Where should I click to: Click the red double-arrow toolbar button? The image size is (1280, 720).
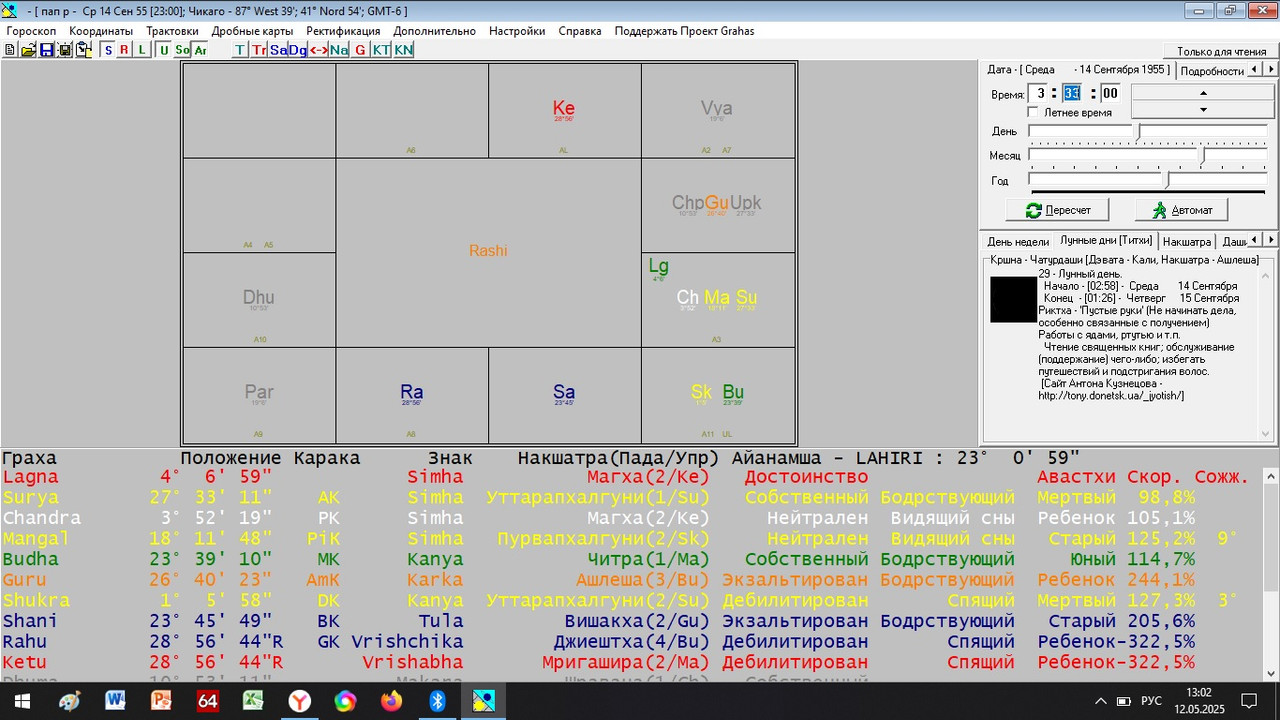pos(319,50)
